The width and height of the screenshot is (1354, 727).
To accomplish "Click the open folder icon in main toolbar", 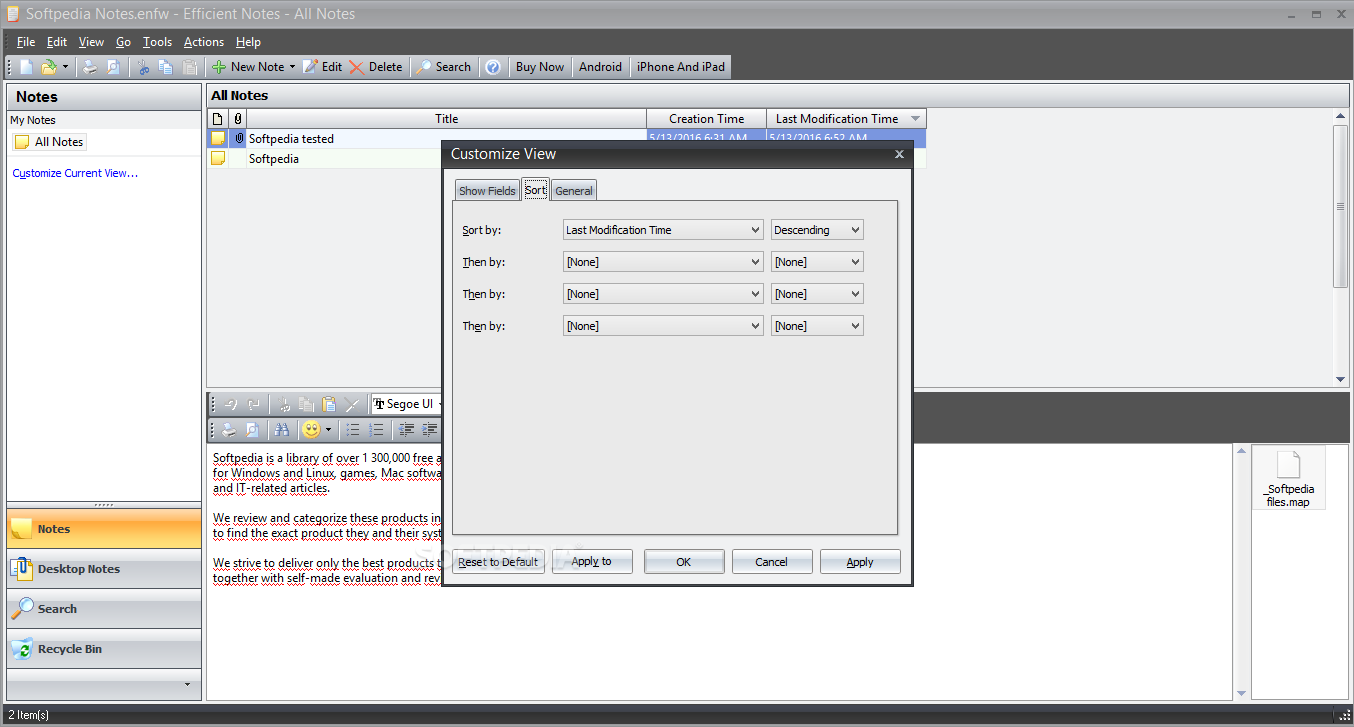I will pyautogui.click(x=48, y=67).
